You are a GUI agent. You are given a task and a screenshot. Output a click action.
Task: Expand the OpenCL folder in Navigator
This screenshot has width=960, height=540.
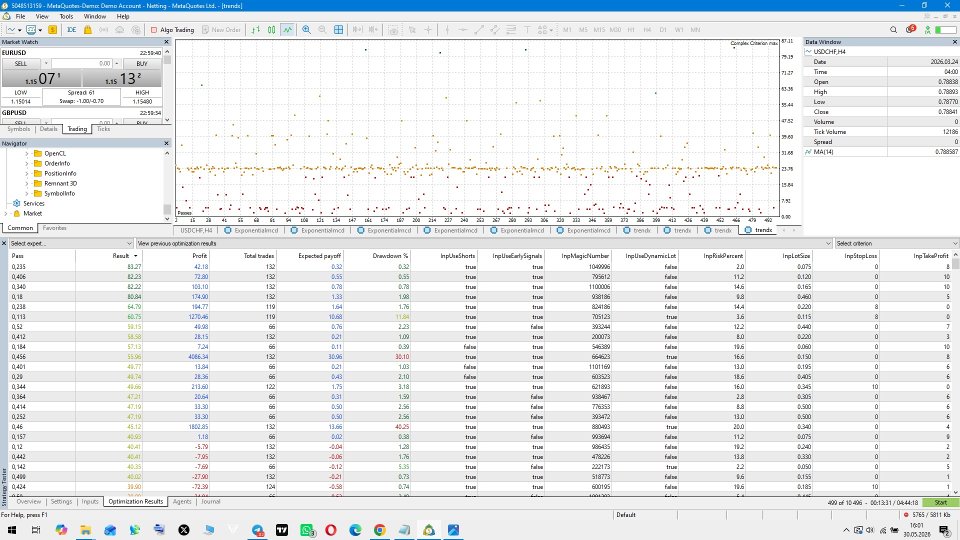(x=27, y=154)
